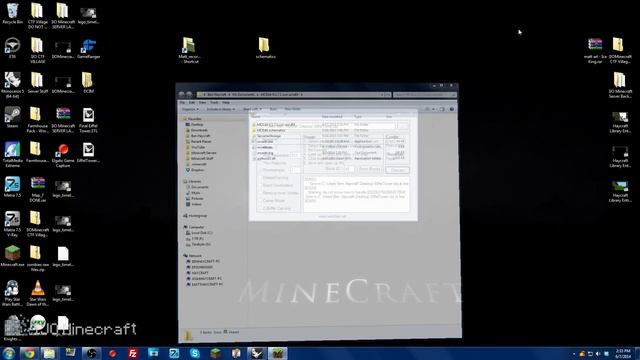The height and width of the screenshot is (360, 640).
Task: Open the Play Star Wars Battlefront shortcut
Action: click(12, 293)
